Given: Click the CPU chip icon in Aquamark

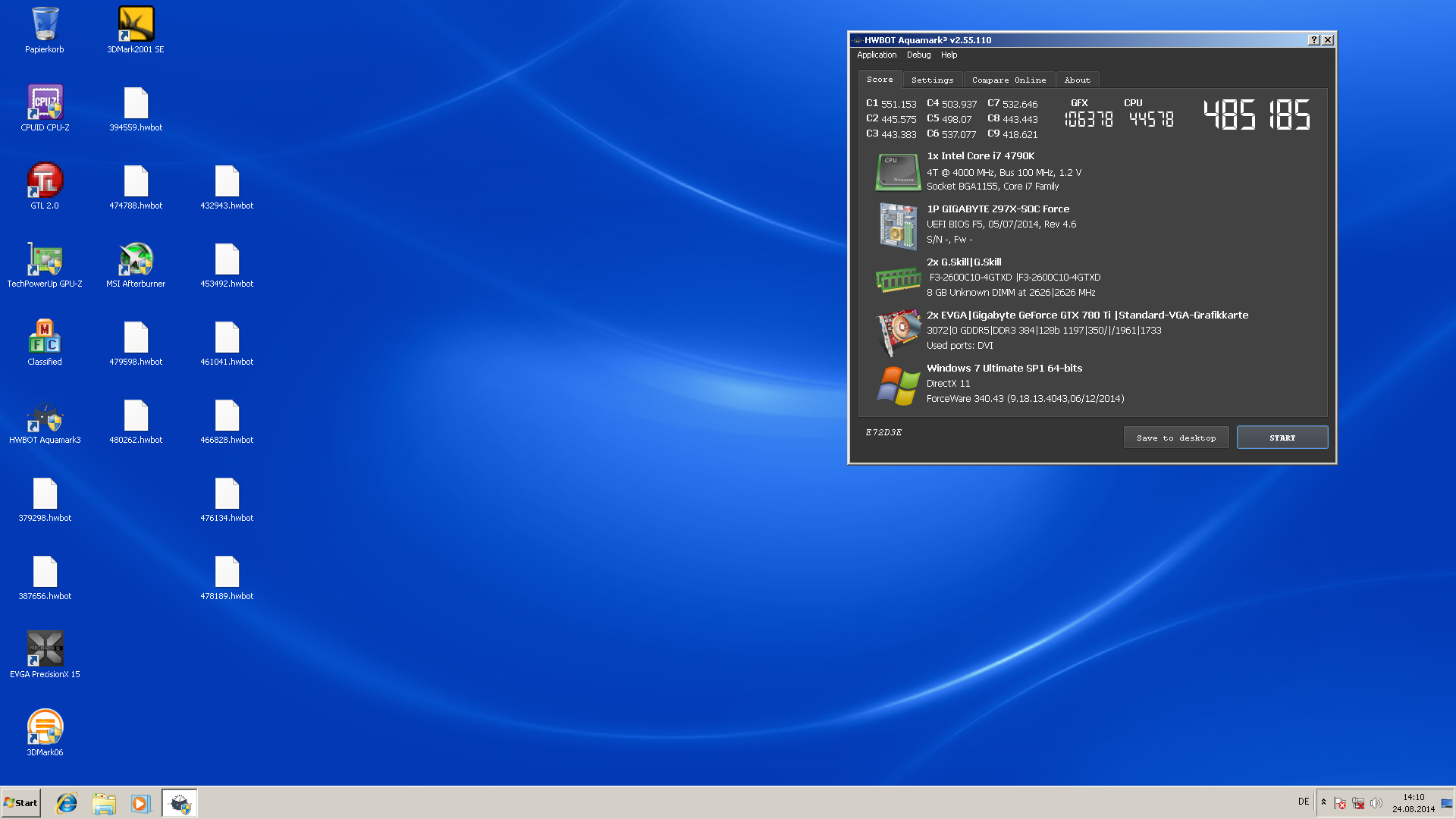Looking at the screenshot, I should (898, 171).
